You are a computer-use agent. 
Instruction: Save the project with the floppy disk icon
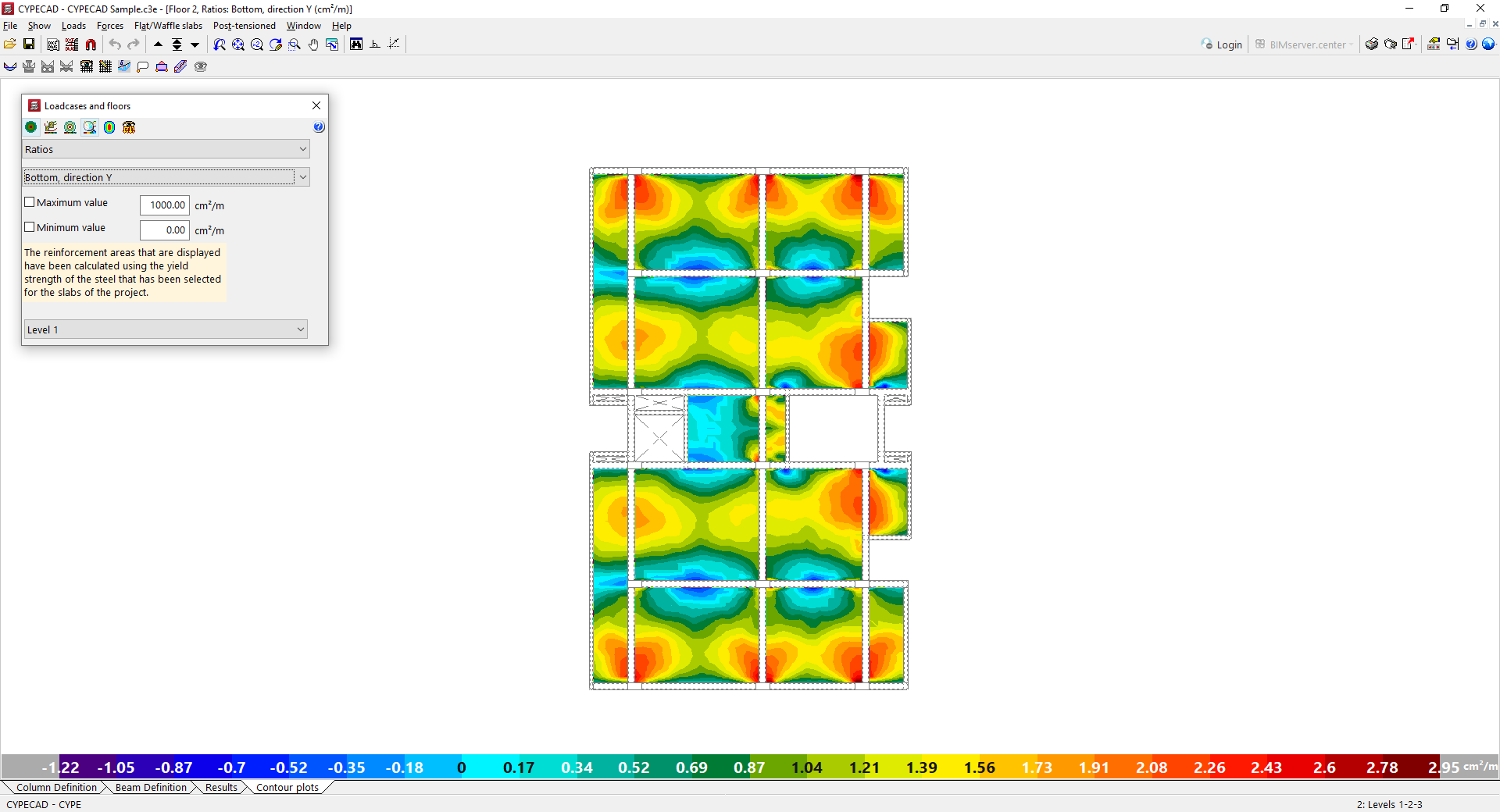[29, 45]
